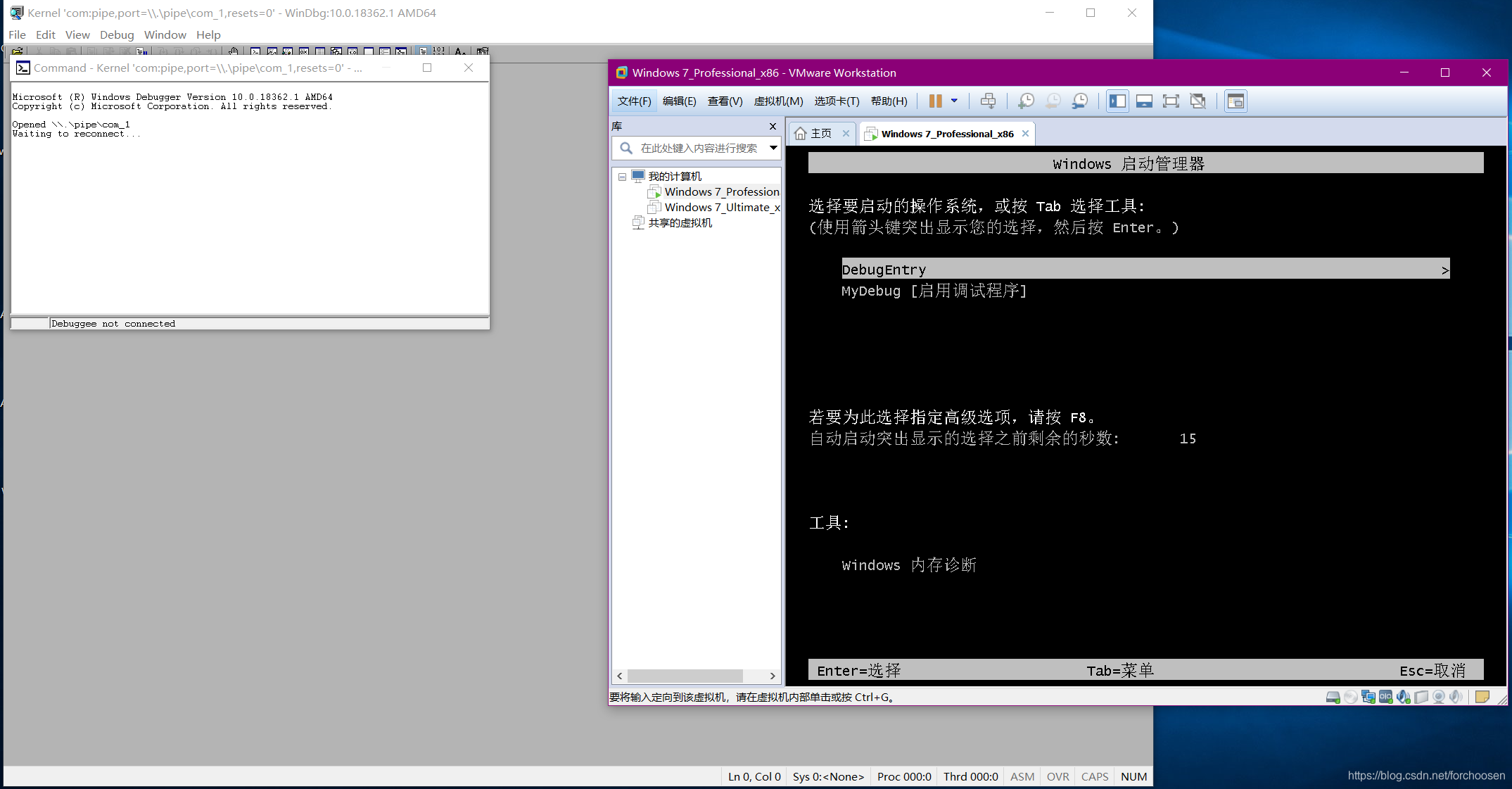Click the library horizontal scrollbar thumb
The image size is (1512, 789).
click(685, 676)
